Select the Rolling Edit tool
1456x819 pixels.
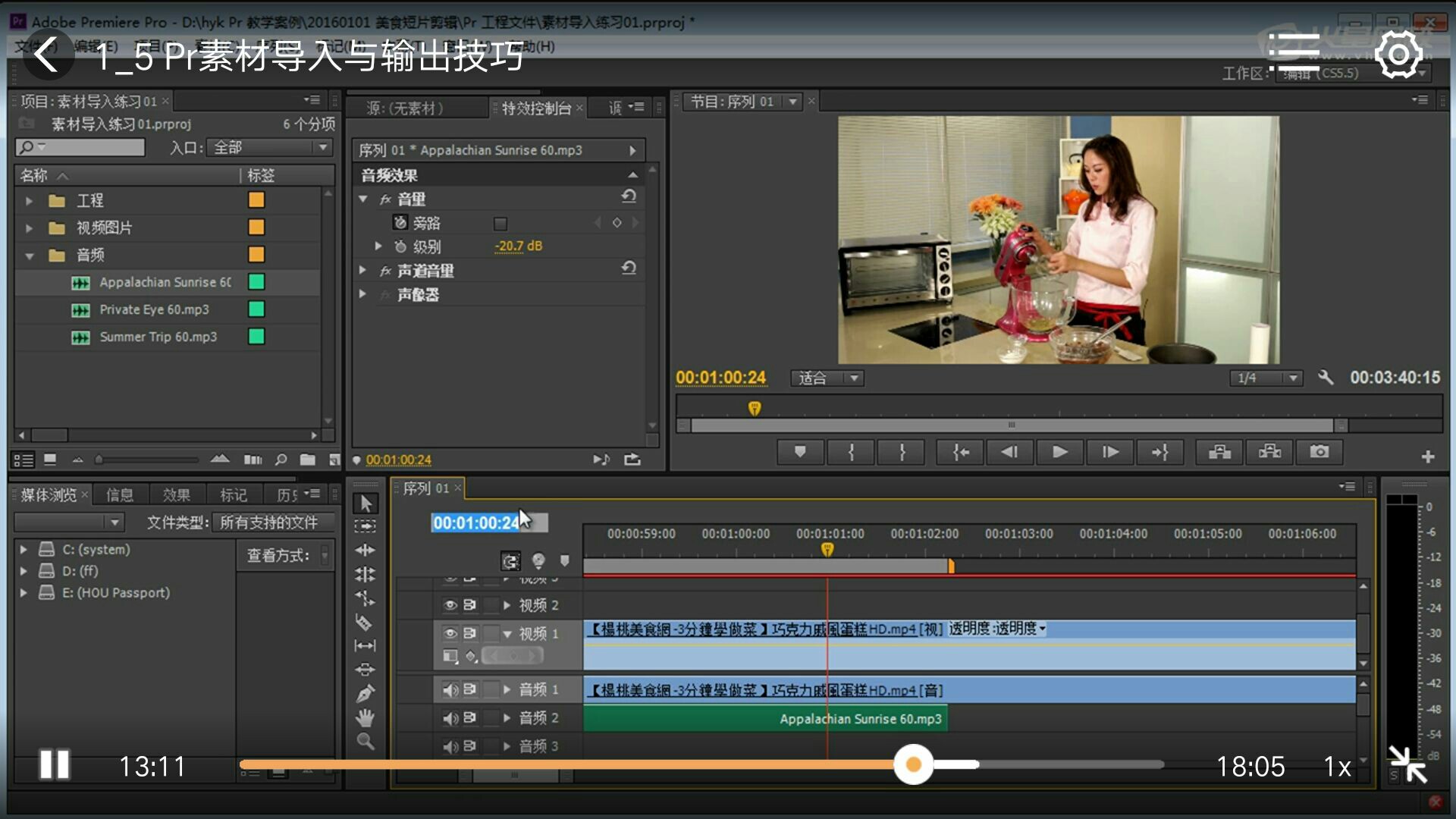[366, 574]
